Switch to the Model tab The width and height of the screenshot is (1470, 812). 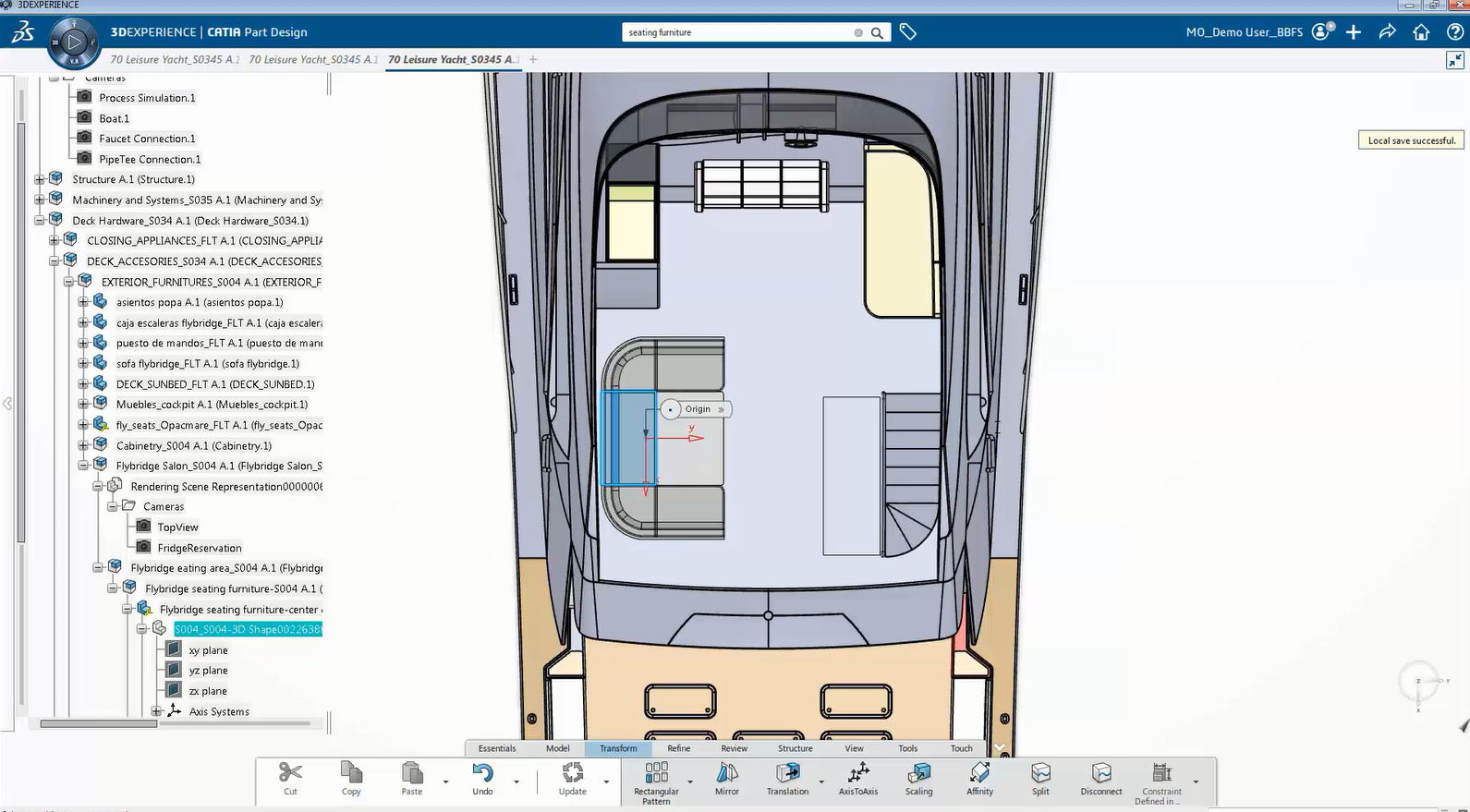557,748
